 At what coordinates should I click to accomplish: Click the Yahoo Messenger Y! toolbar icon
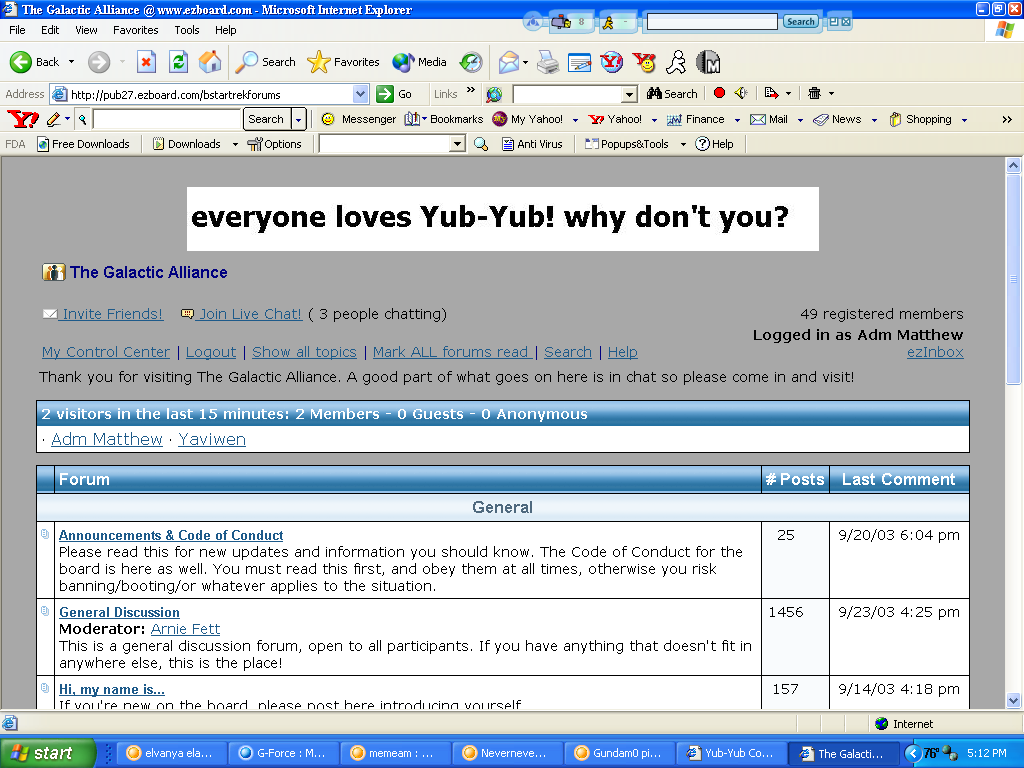click(x=612, y=62)
